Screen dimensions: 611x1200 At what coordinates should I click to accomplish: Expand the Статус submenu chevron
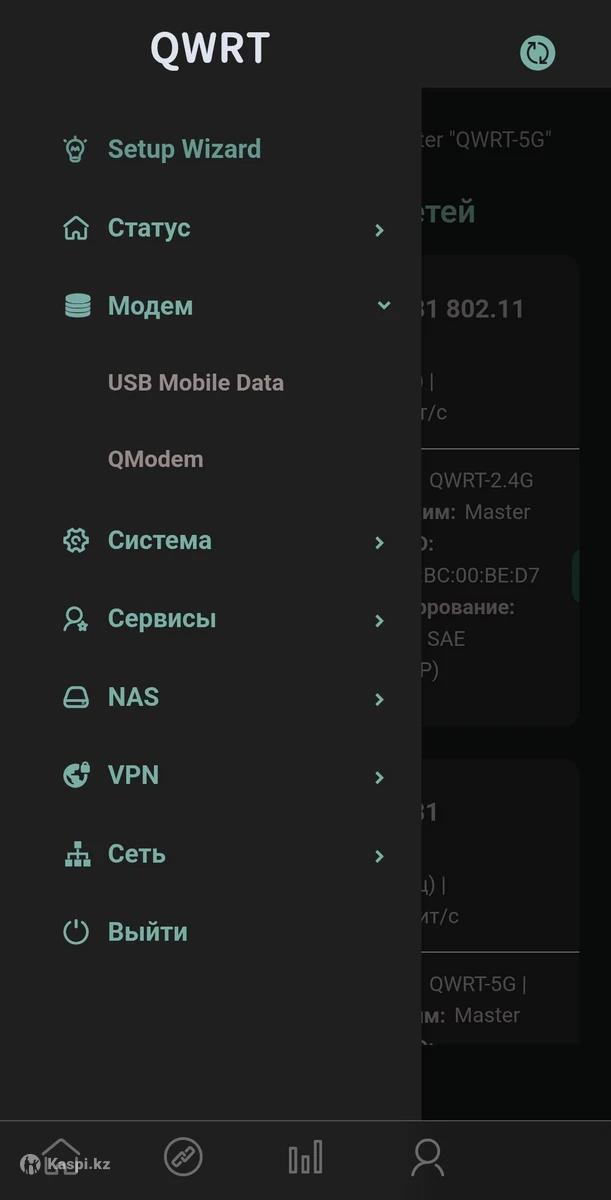379,230
